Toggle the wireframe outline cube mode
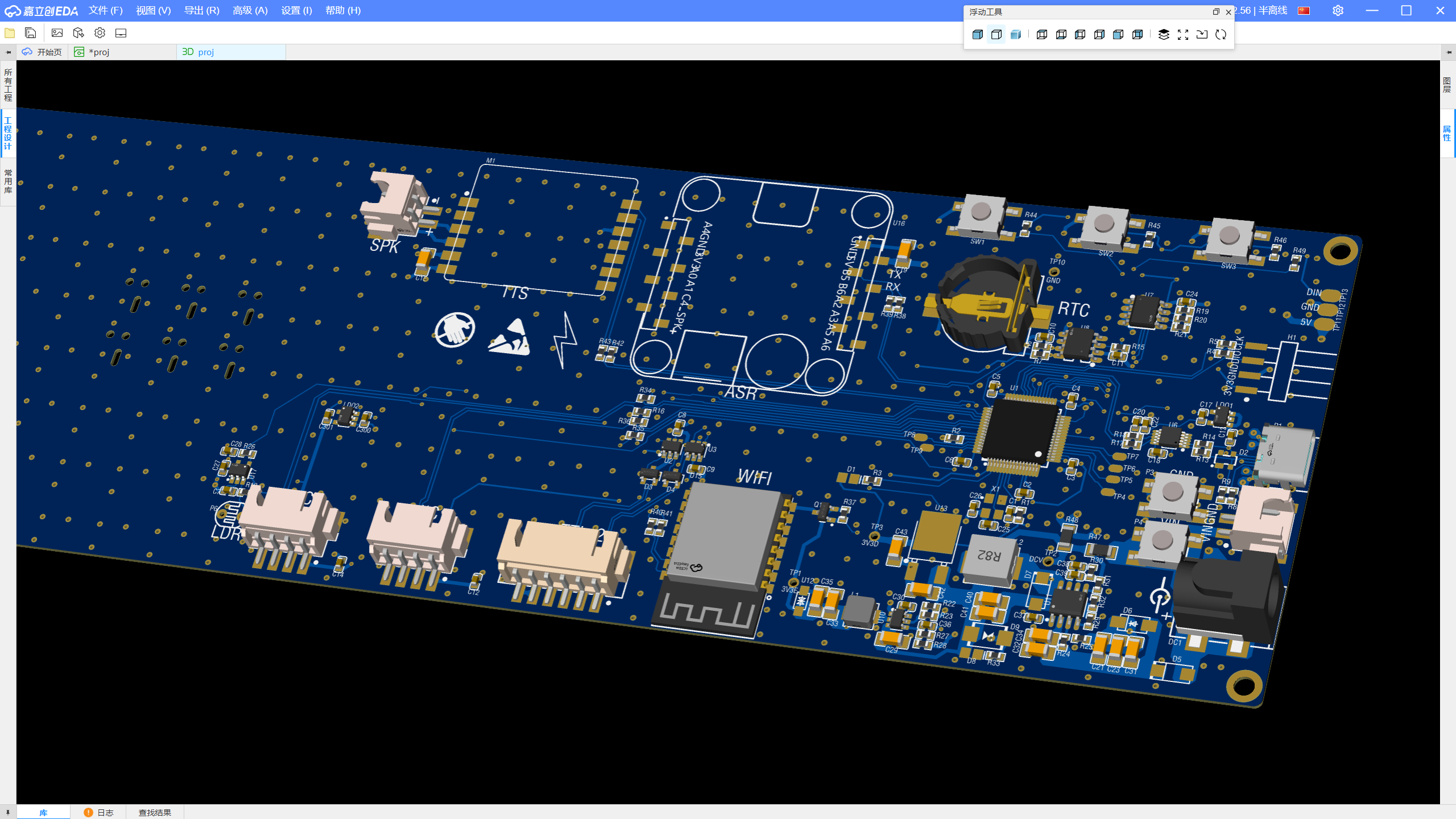 pos(996,35)
